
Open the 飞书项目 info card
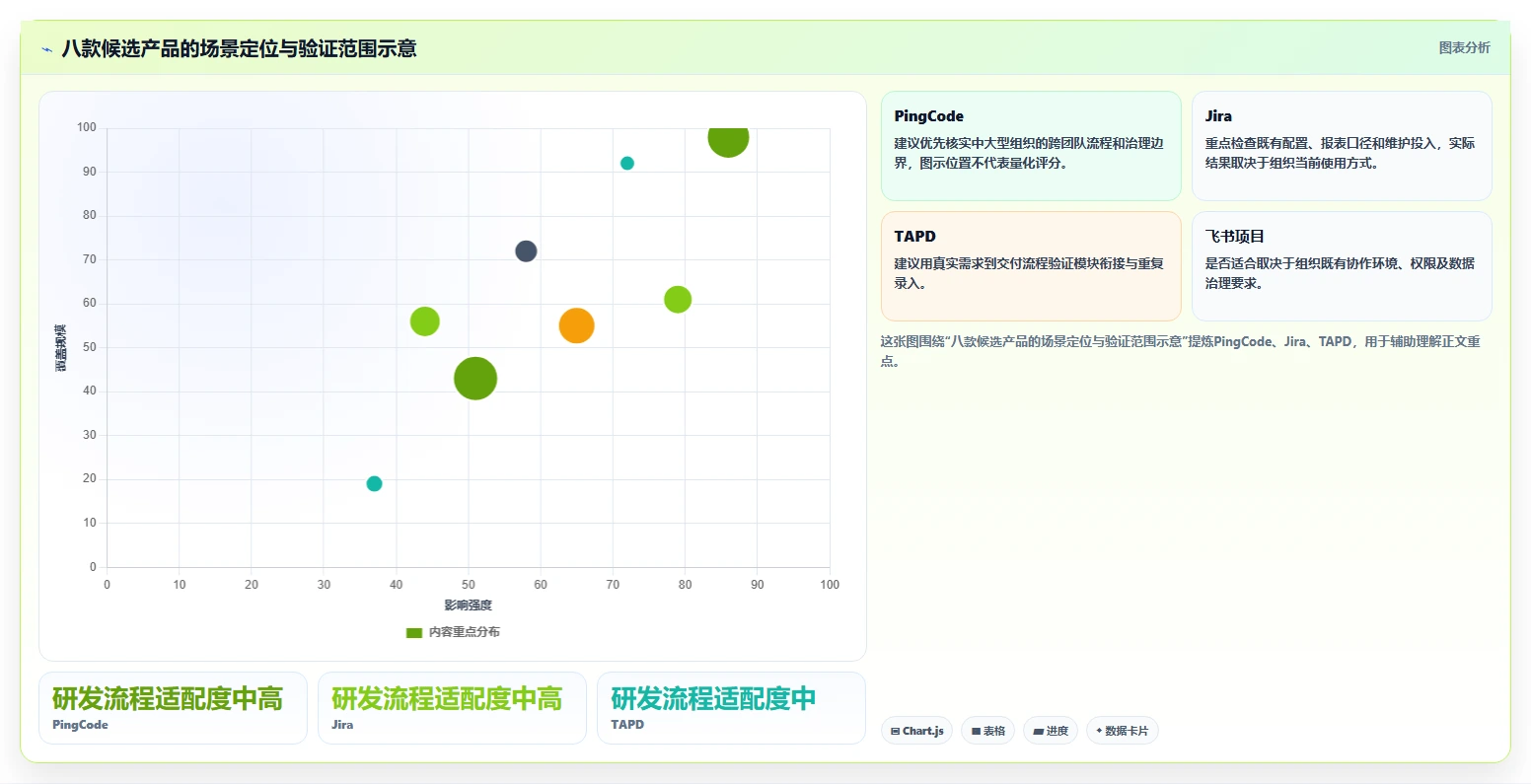click(x=1342, y=266)
